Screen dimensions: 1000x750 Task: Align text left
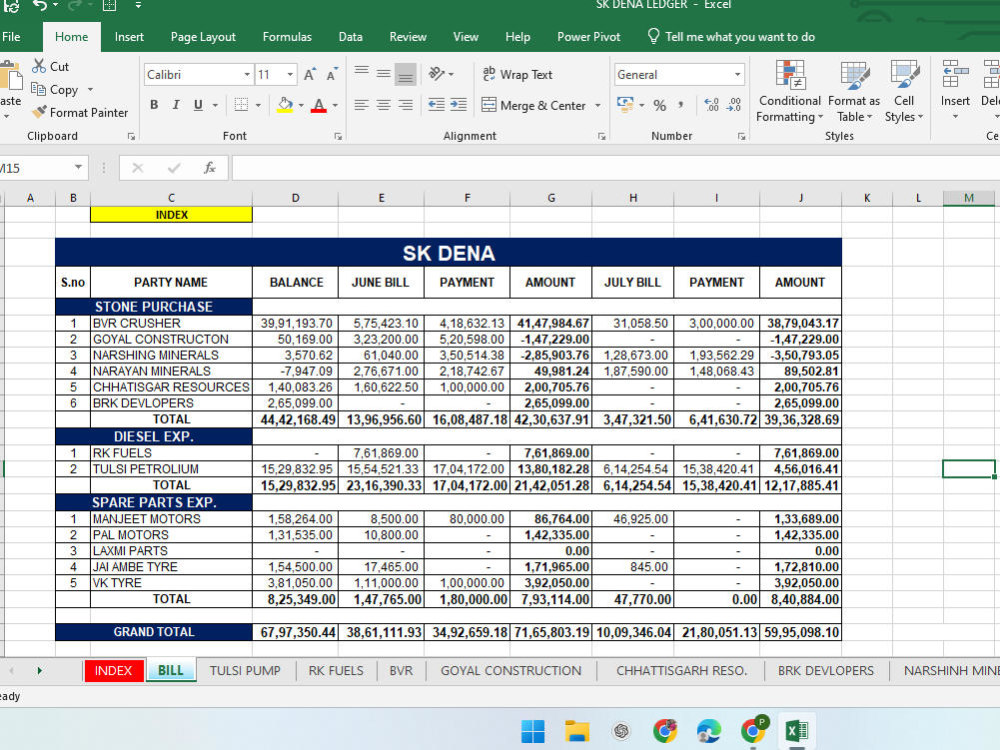(362, 105)
